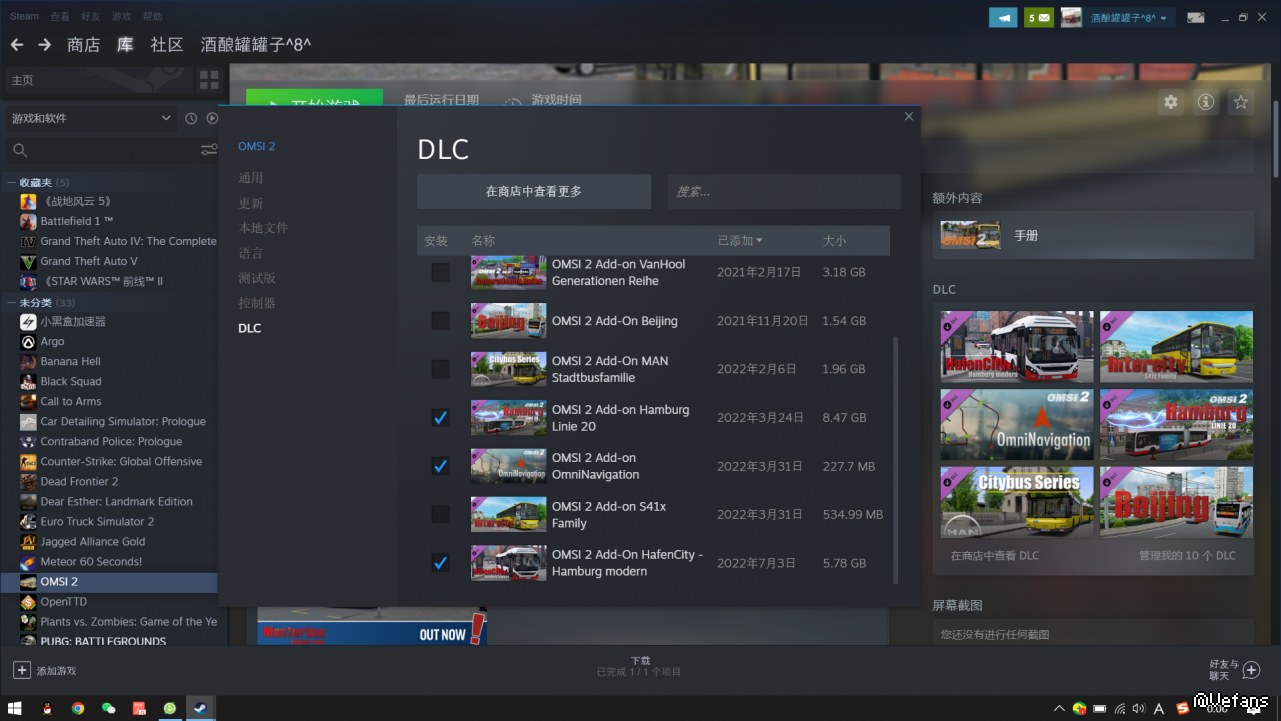The width and height of the screenshot is (1281, 721).
Task: Go forward with the right arrow
Action: [x=44, y=45]
